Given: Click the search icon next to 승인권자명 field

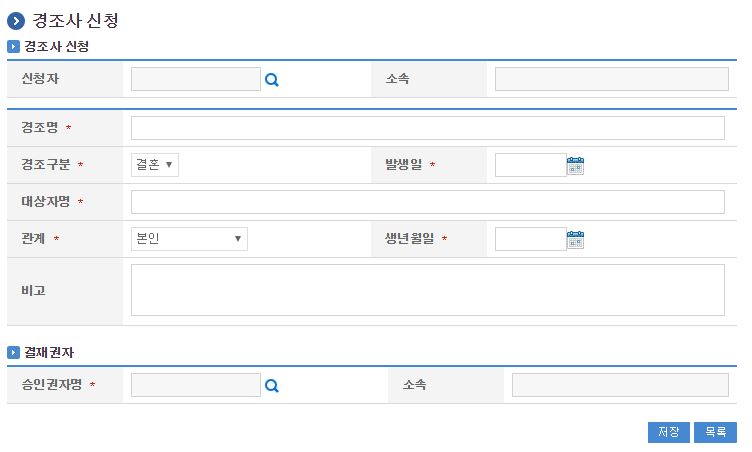Looking at the screenshot, I should [271, 386].
